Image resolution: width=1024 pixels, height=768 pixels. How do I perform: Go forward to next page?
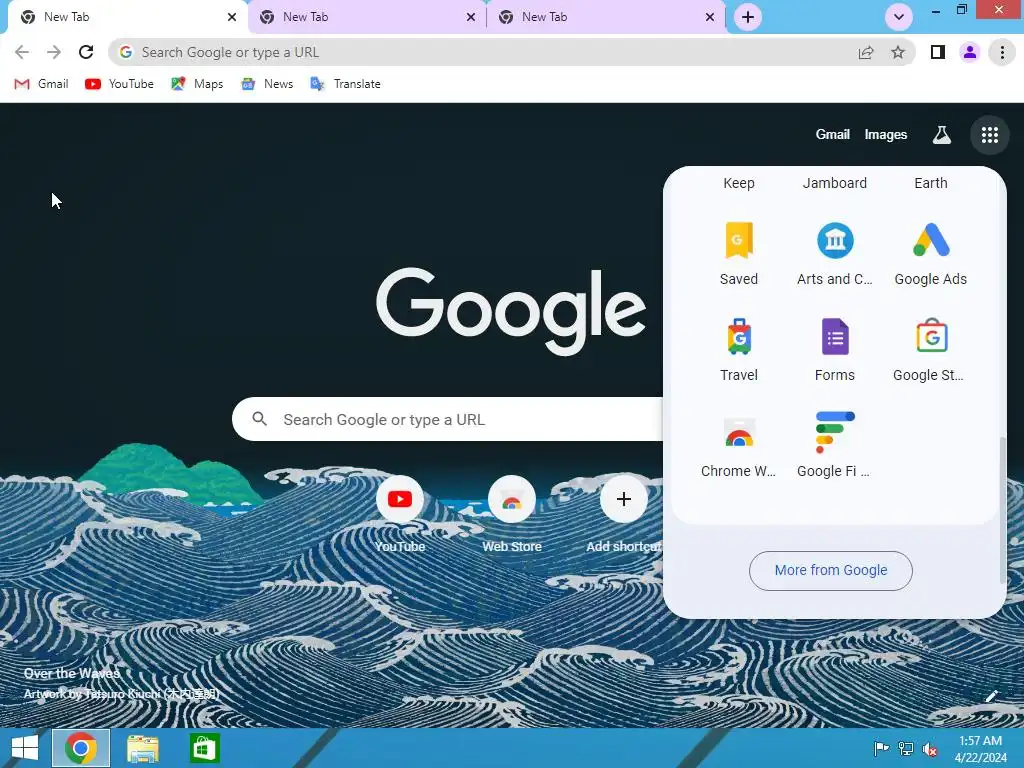(54, 52)
